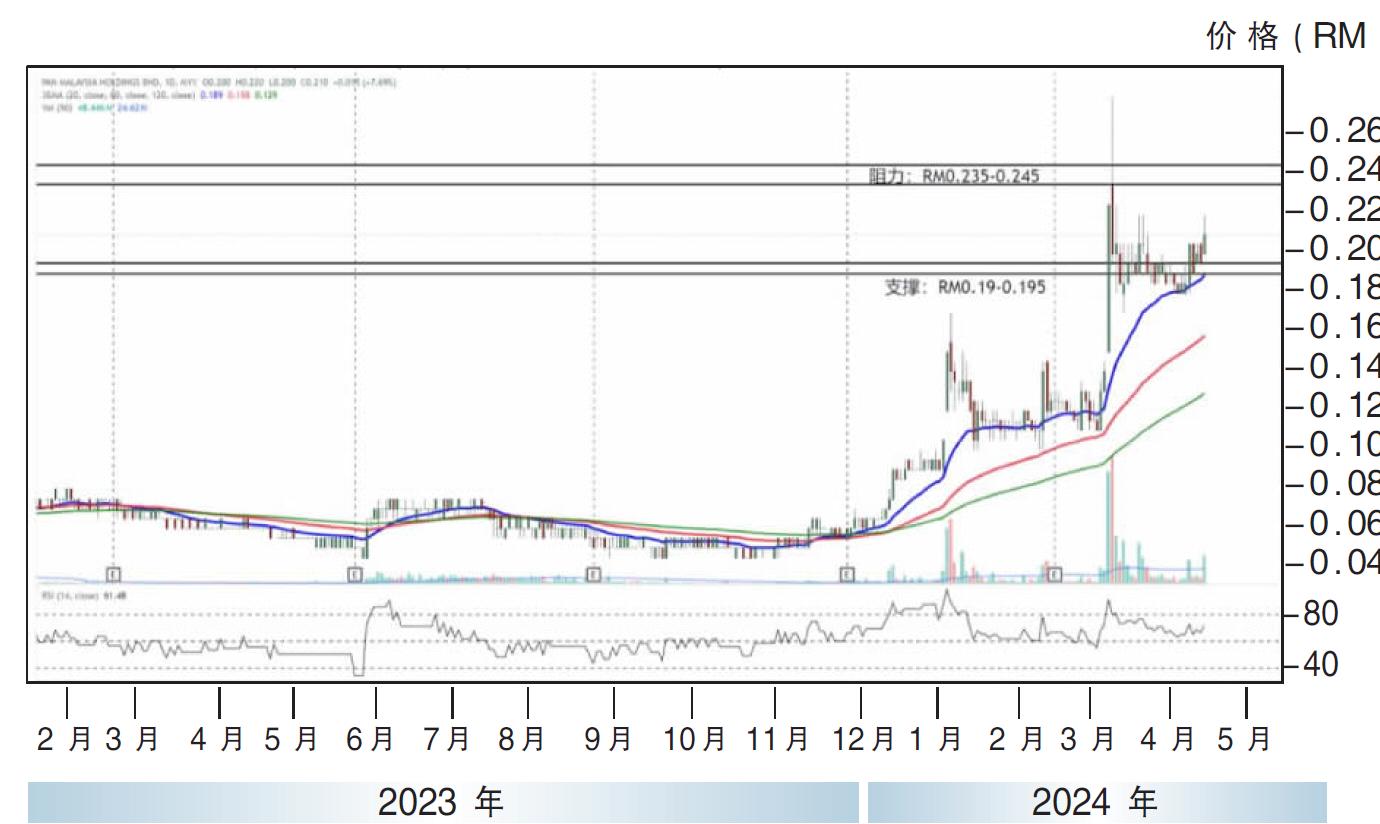Screen dimensions: 1380x824
Task: Click the E event marker near March 2023
Action: (113, 574)
